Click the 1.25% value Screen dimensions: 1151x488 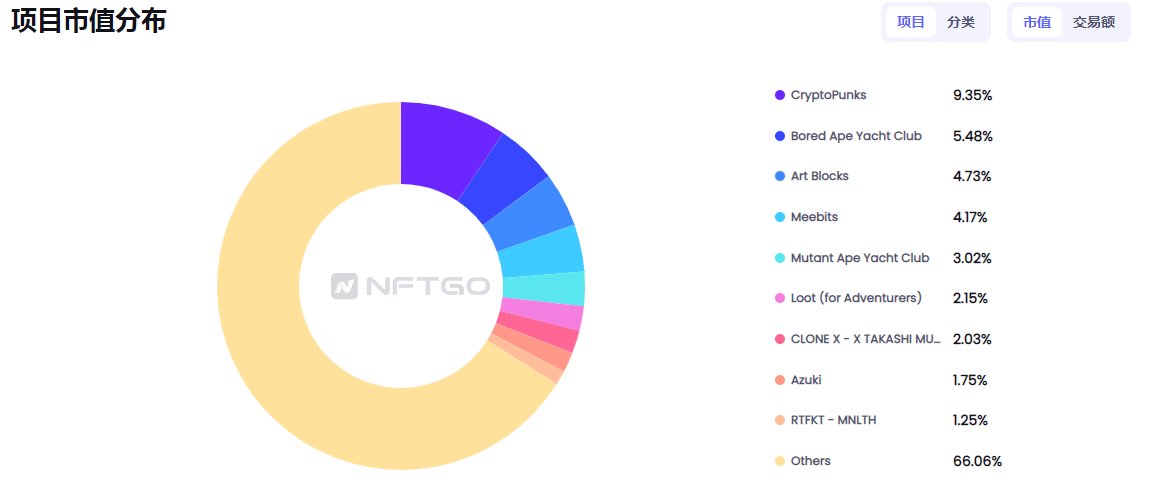click(970, 420)
